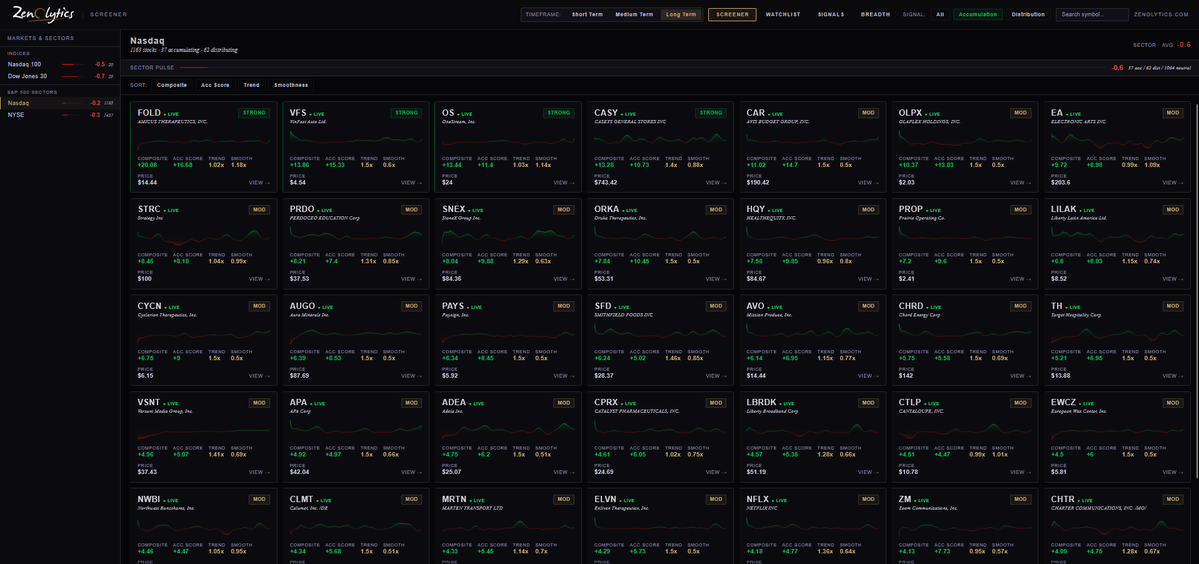Click the SNEX ticker heading

(453, 209)
